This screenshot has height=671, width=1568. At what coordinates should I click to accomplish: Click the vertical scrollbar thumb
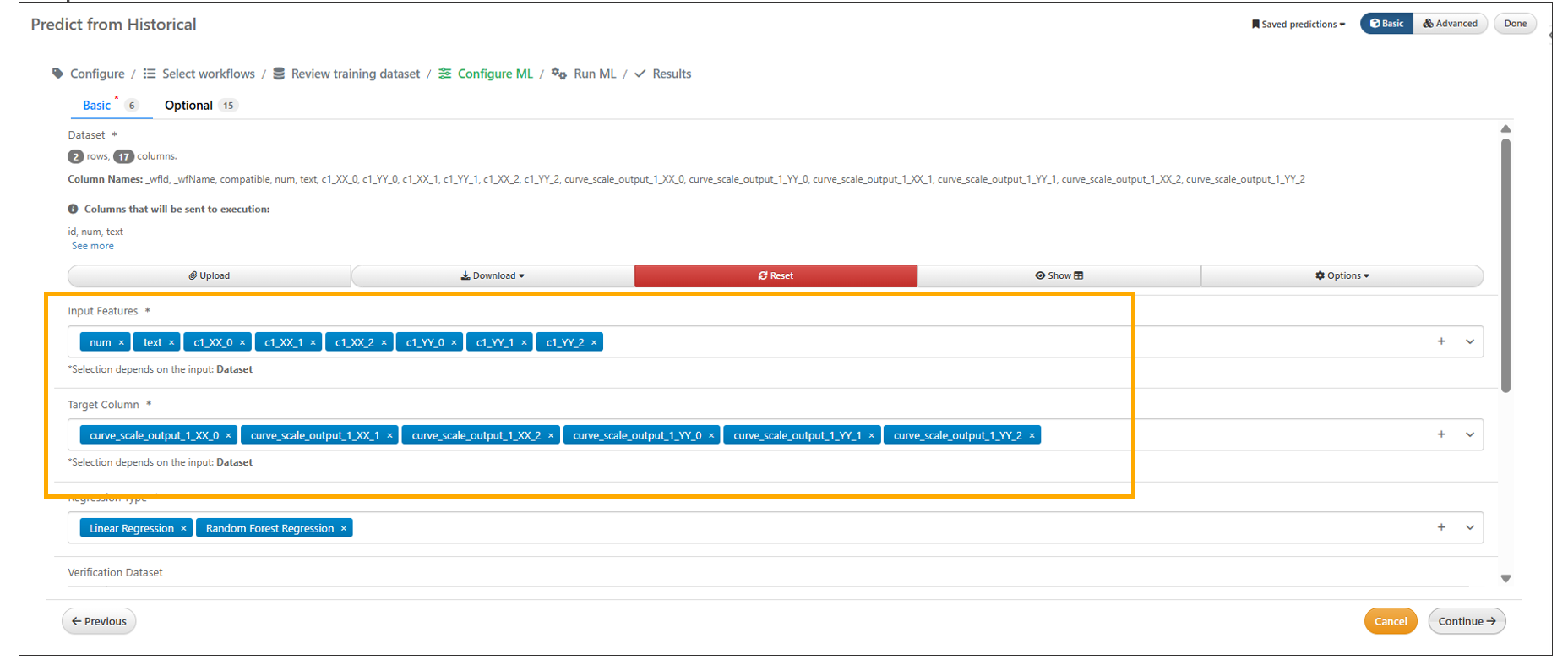[x=1505, y=265]
